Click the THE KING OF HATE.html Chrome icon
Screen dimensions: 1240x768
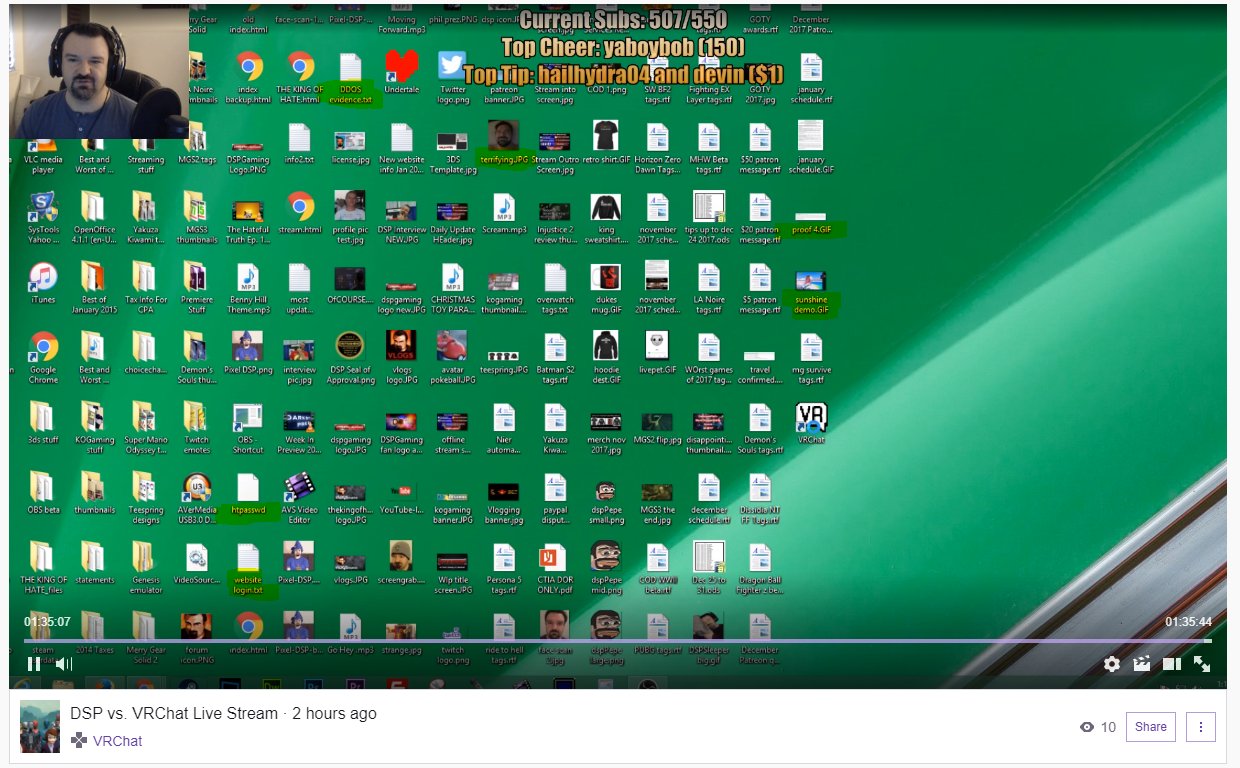coord(301,66)
